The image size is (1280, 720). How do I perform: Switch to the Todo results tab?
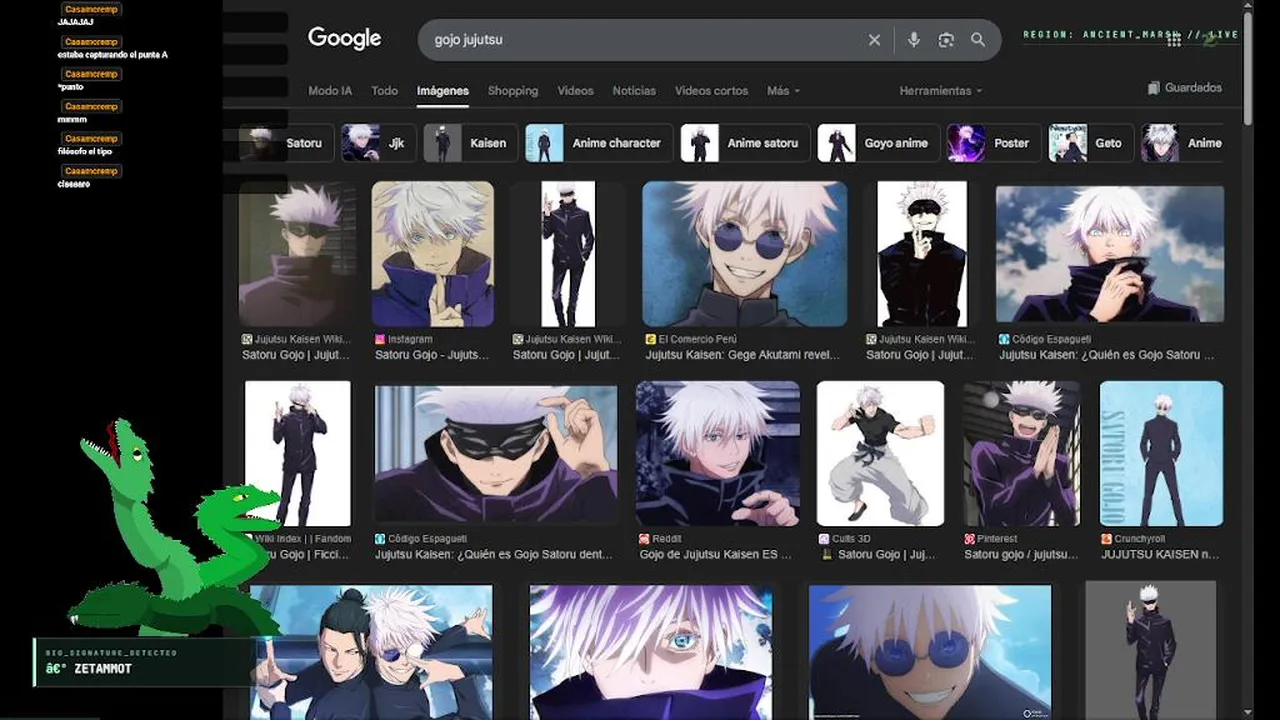pyautogui.click(x=385, y=91)
